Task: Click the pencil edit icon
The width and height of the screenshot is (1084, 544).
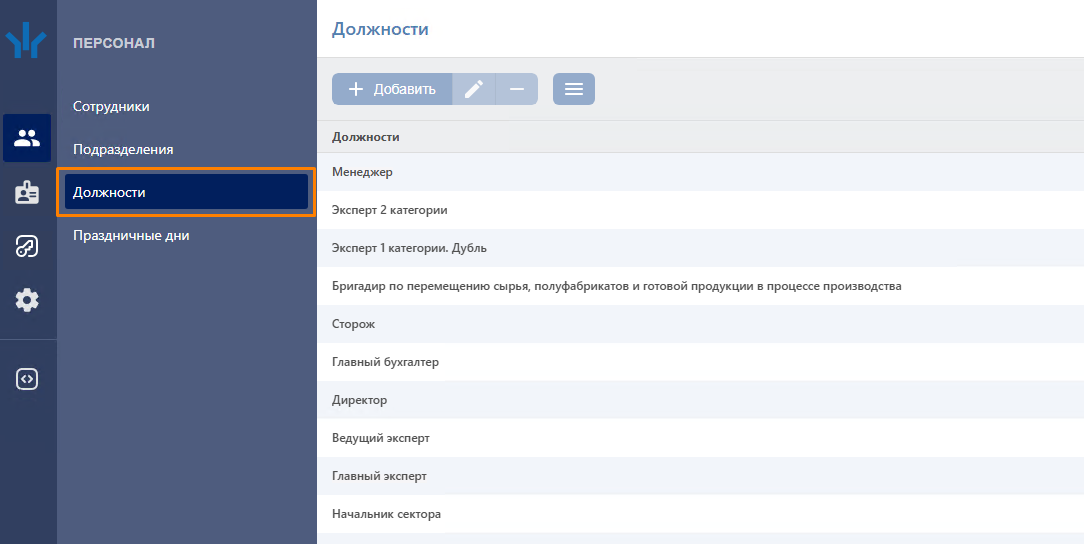Action: (x=474, y=89)
